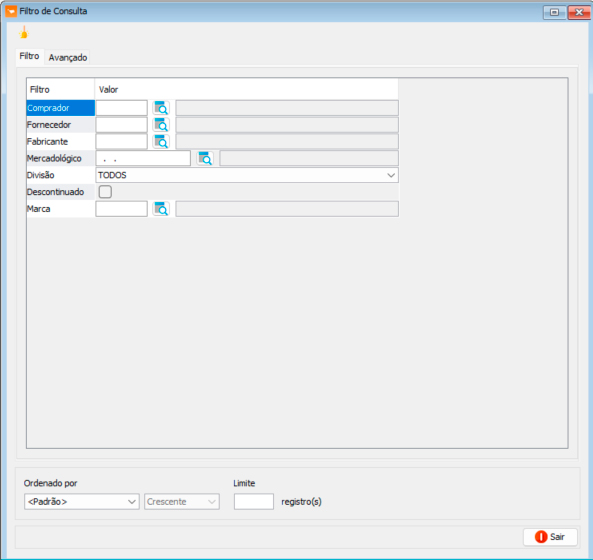Expand the Divisão TODOS dropdown
Screen dimensions: 593x560
click(x=247, y=175)
